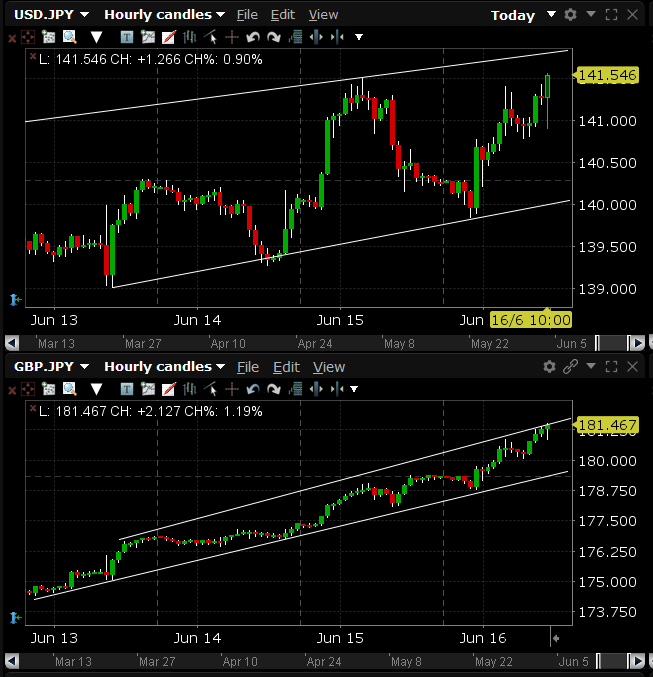
Task: Select the line pointer tool in GBP.JPY toolbar
Action: (x=210, y=389)
